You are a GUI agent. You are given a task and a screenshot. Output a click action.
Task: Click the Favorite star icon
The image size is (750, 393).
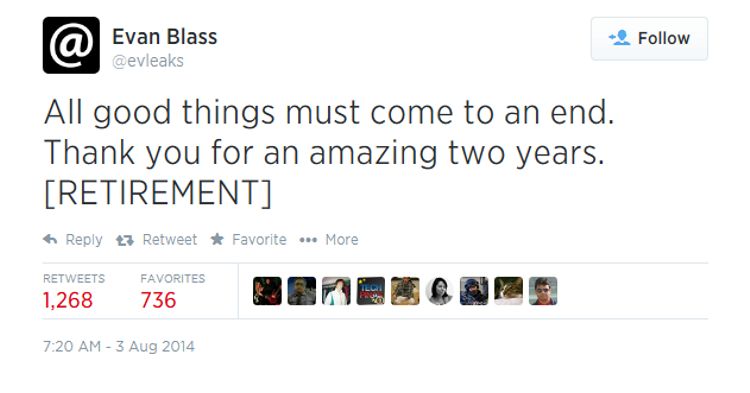[x=217, y=239]
